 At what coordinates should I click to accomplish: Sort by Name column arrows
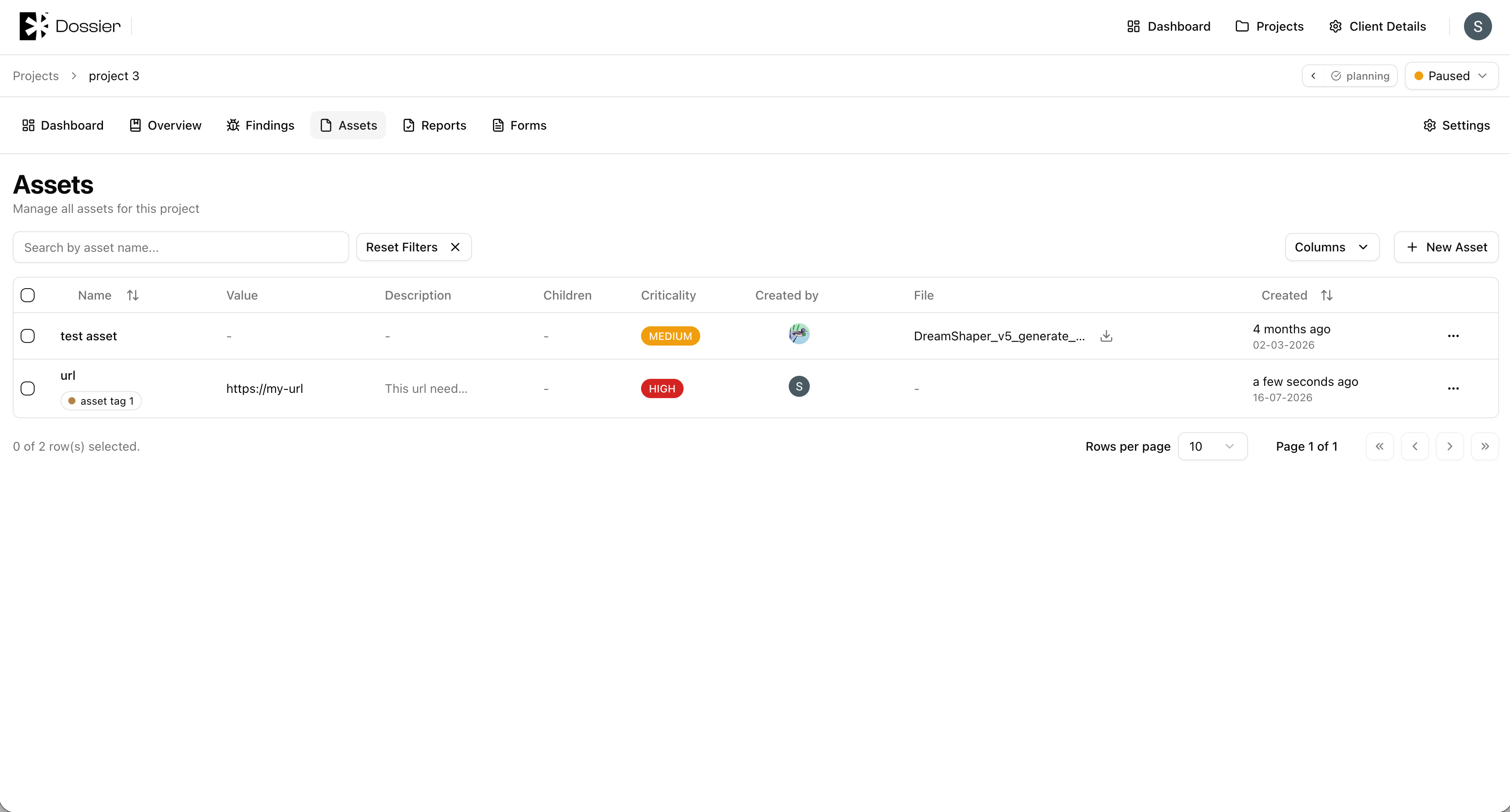click(132, 295)
